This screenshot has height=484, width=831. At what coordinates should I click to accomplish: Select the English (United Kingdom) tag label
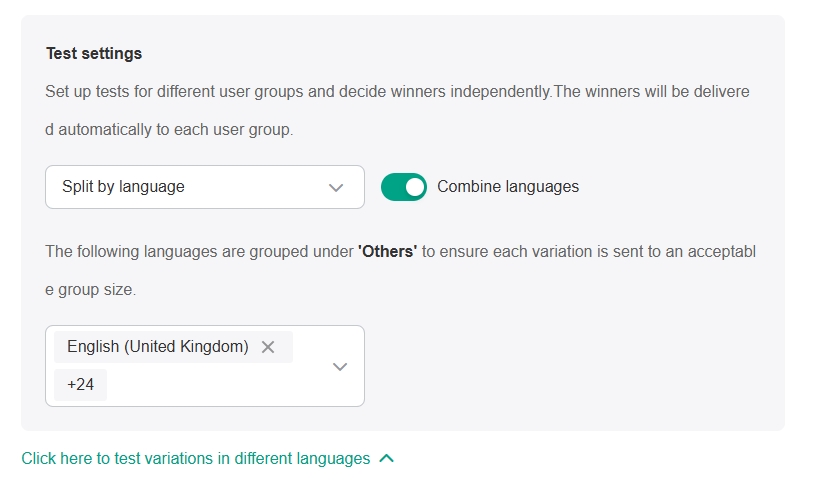tap(157, 347)
